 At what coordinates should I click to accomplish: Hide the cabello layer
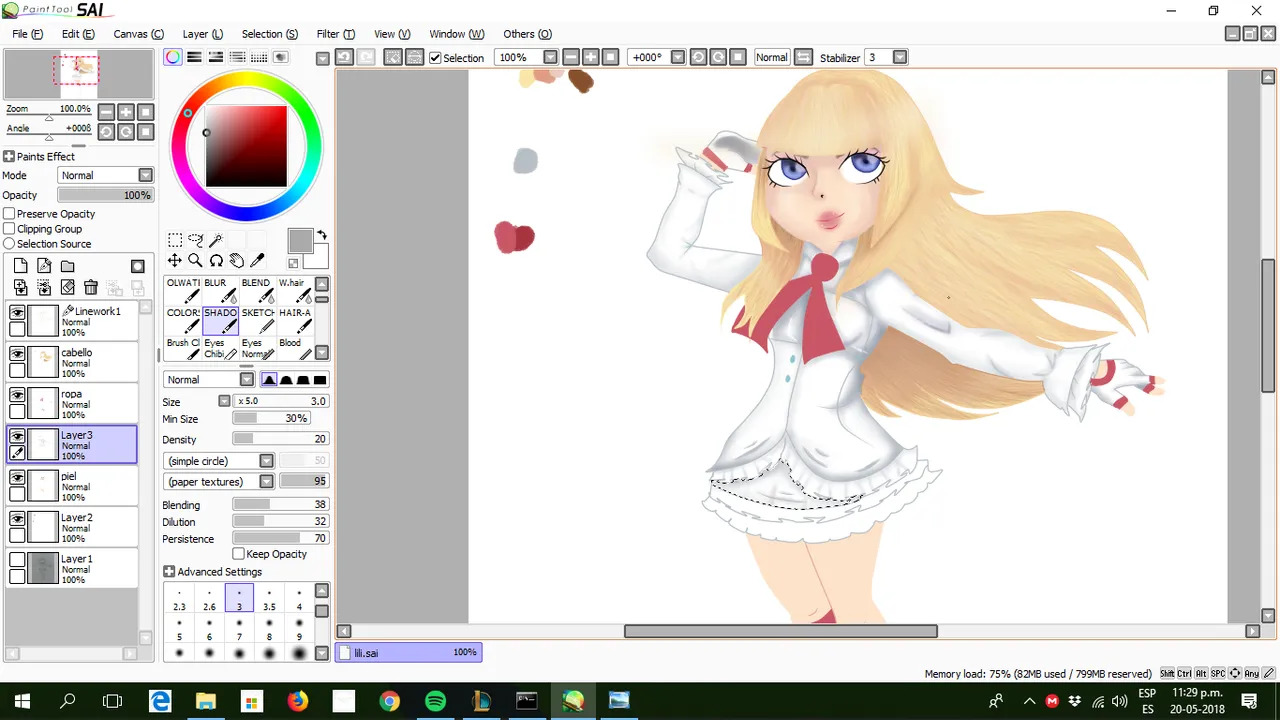[x=17, y=354]
